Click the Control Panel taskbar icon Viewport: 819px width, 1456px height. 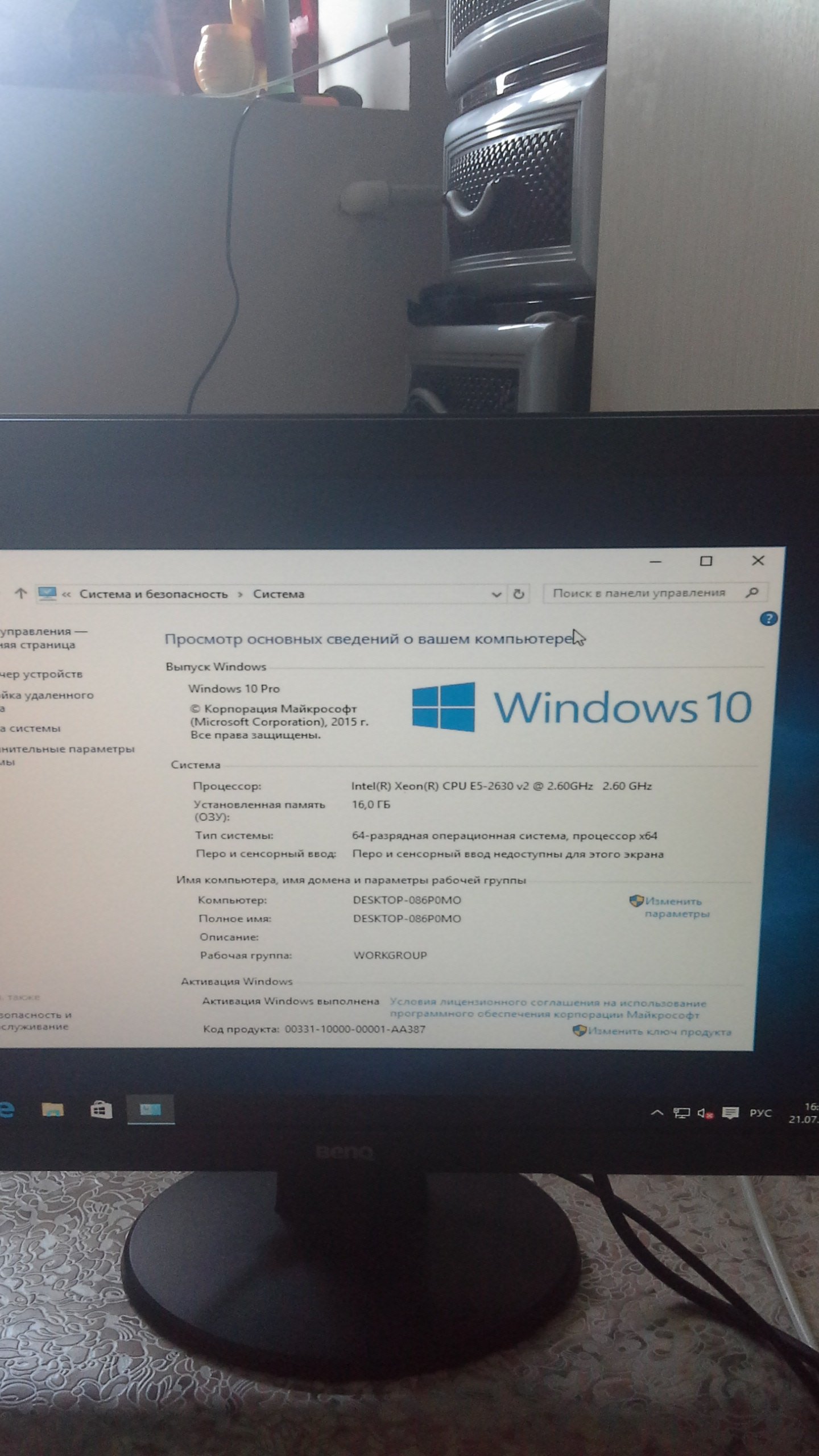click(150, 1110)
